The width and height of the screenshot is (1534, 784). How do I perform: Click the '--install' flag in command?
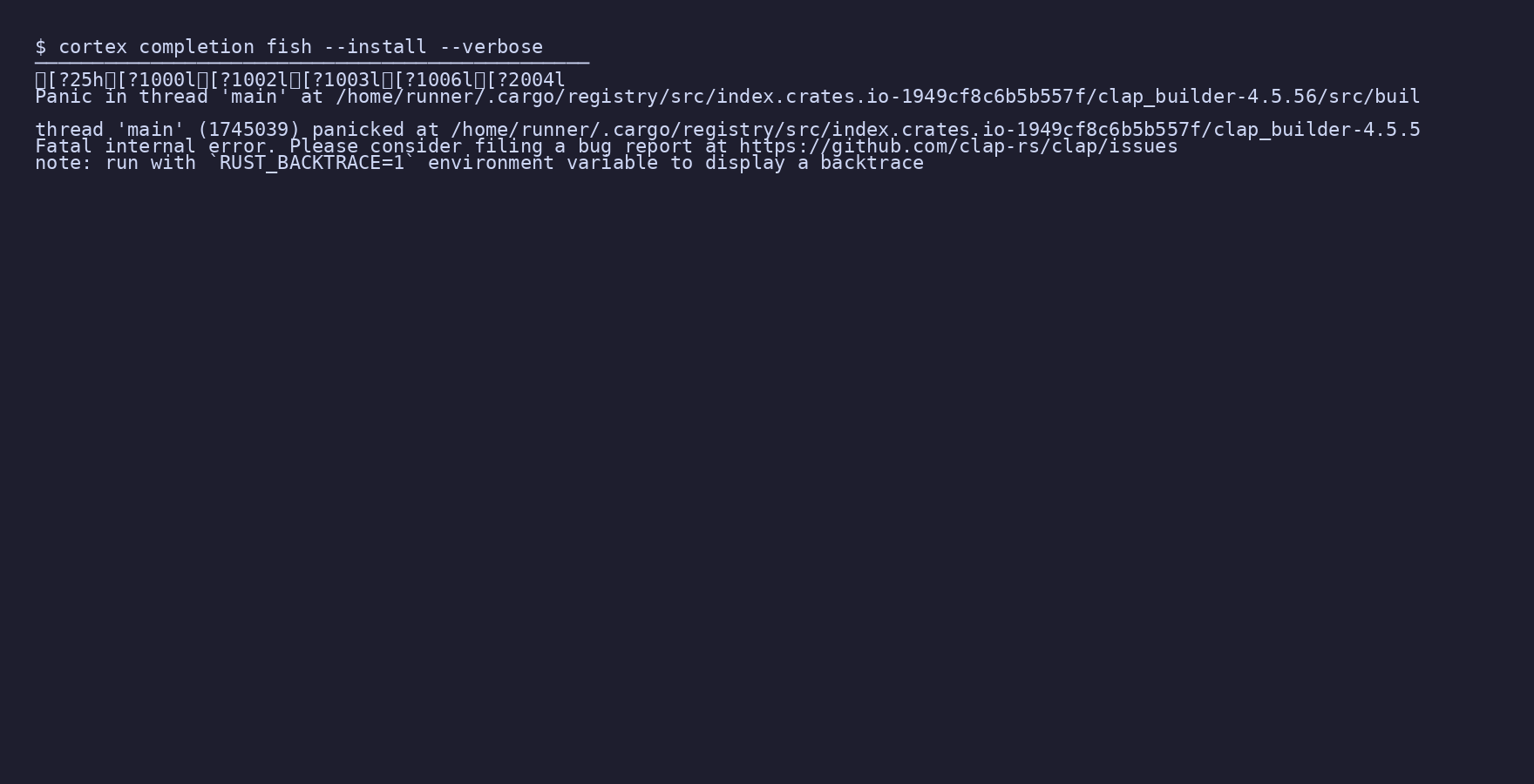[376, 47]
